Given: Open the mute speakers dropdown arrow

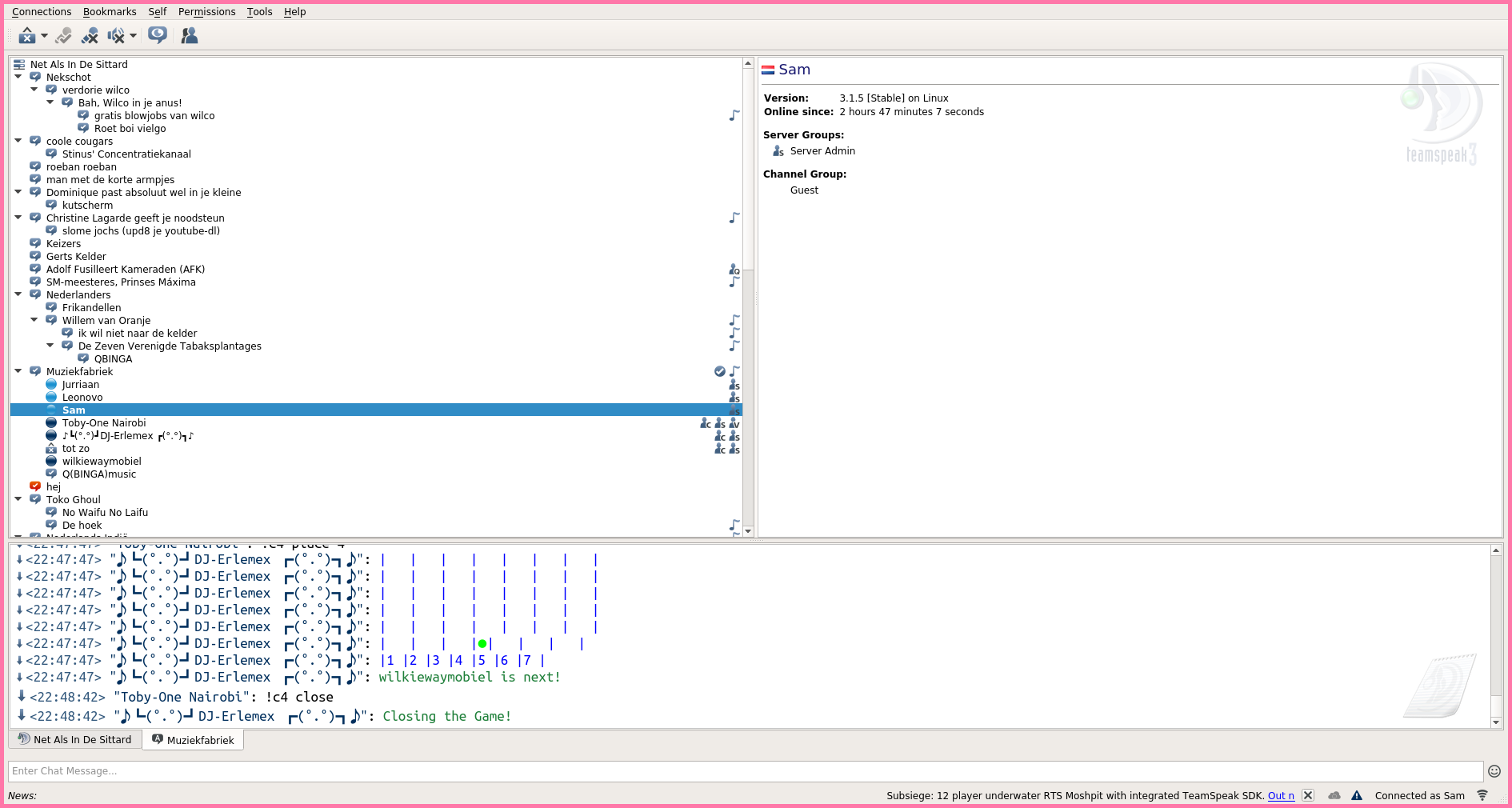Looking at the screenshot, I should click(x=133, y=36).
